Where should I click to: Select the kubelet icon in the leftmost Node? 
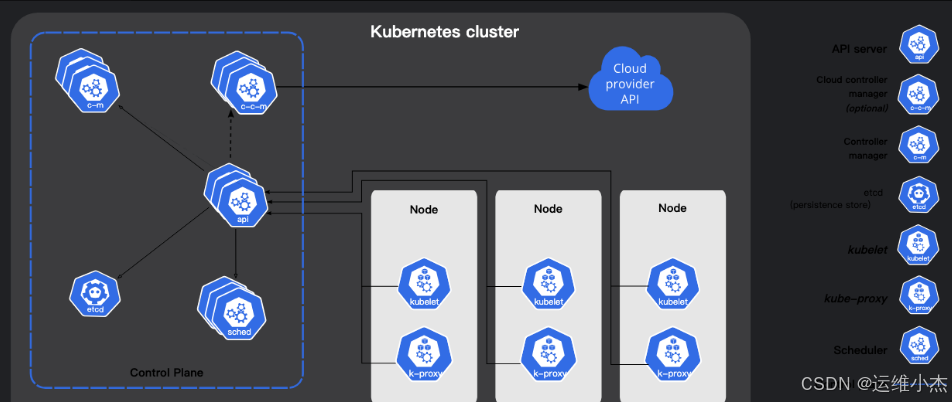424,282
